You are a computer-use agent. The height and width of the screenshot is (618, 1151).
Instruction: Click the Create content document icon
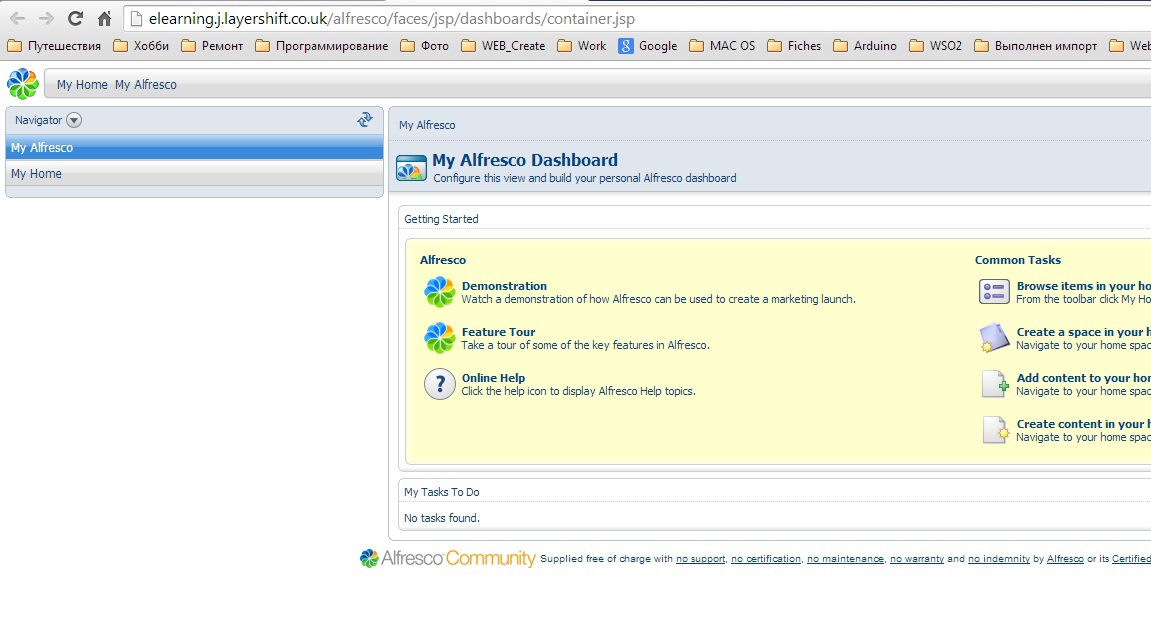[994, 430]
